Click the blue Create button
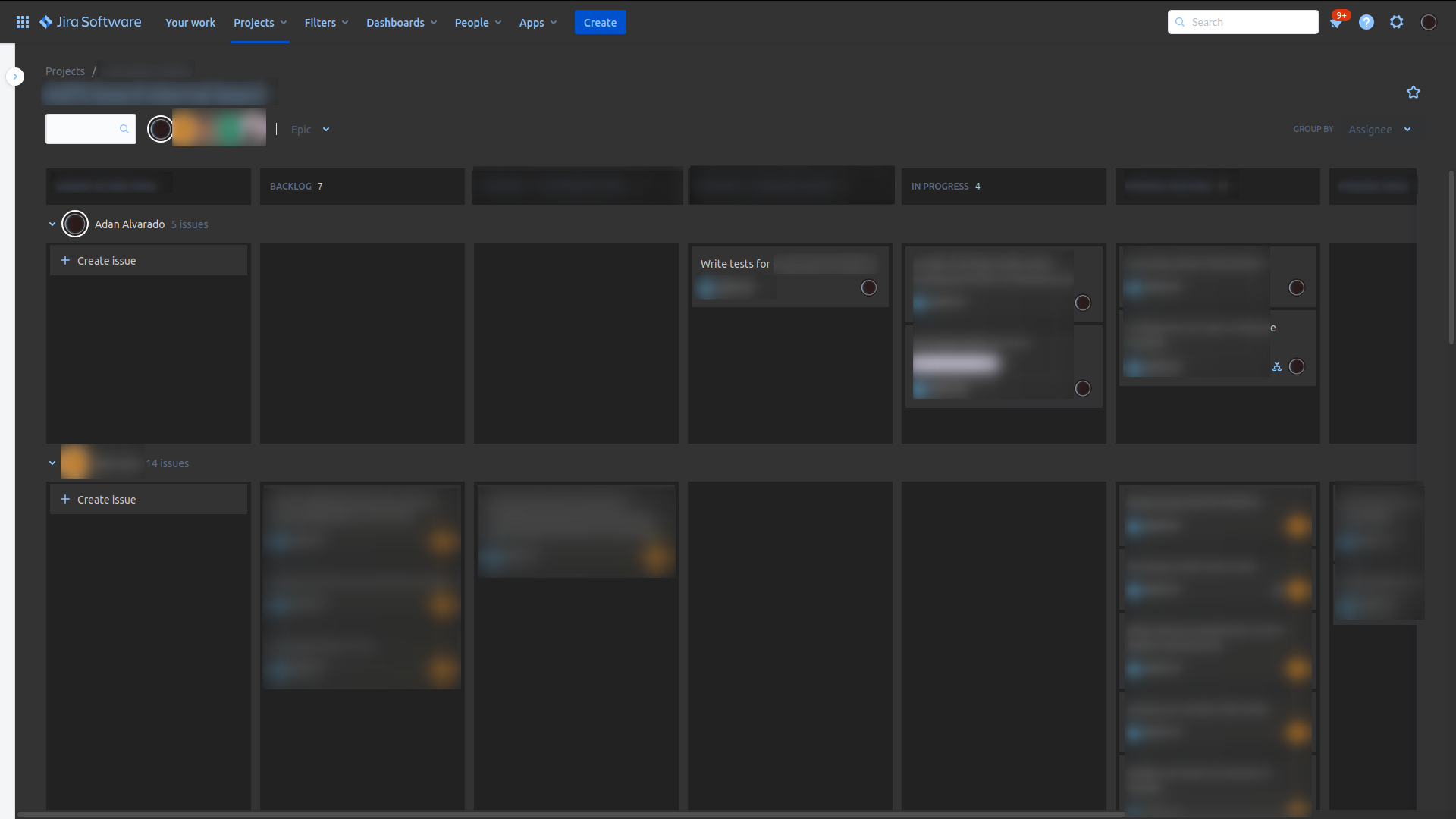Viewport: 1456px width, 819px height. pyautogui.click(x=600, y=23)
